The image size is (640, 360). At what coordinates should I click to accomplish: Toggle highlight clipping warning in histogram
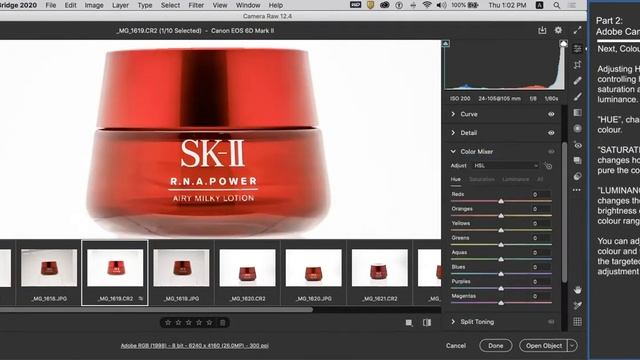pyautogui.click(x=563, y=43)
